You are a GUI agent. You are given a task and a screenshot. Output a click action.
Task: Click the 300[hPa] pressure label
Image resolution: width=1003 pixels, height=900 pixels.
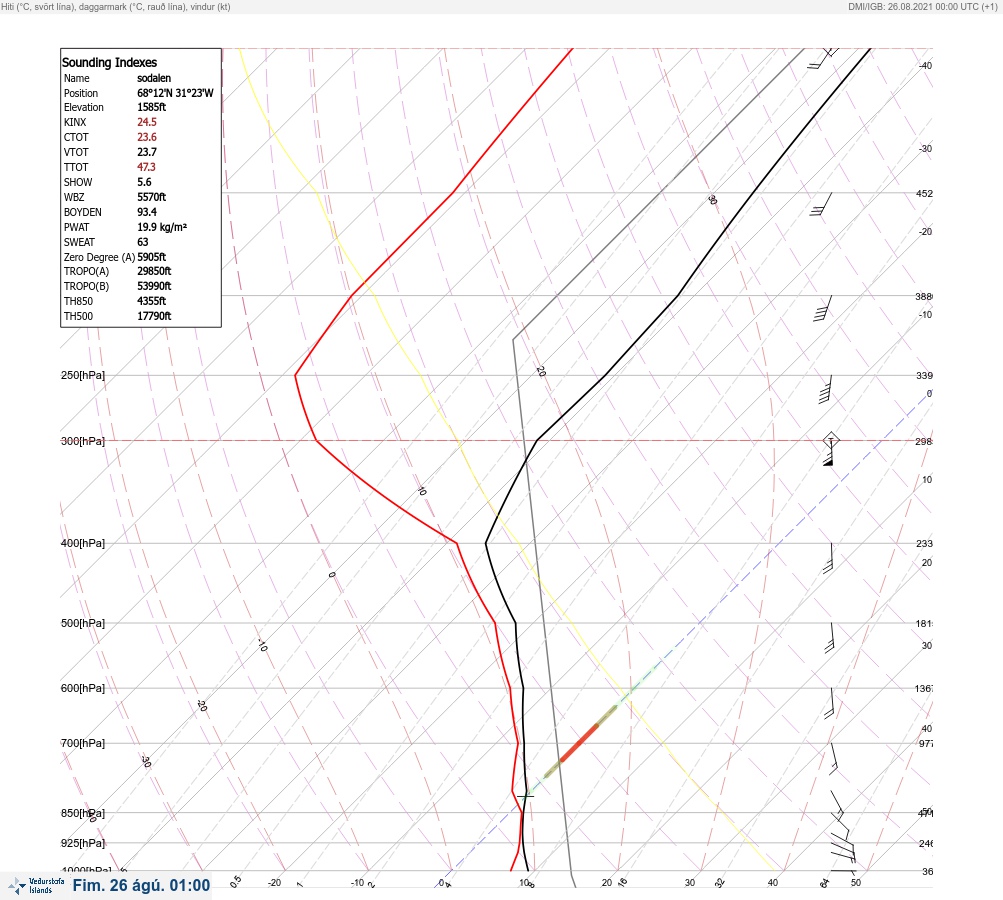tap(83, 441)
